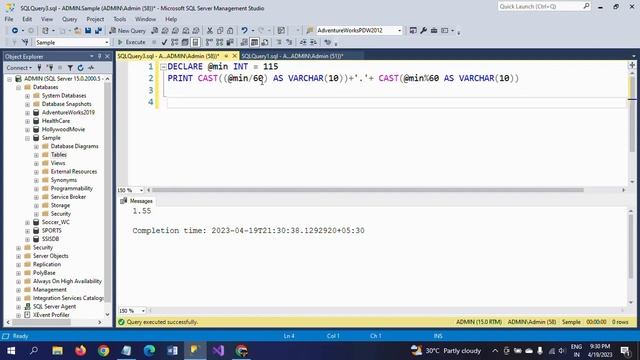Click the Save All icon
Image resolution: width=640 pixels, height=360 pixels.
coord(98,31)
